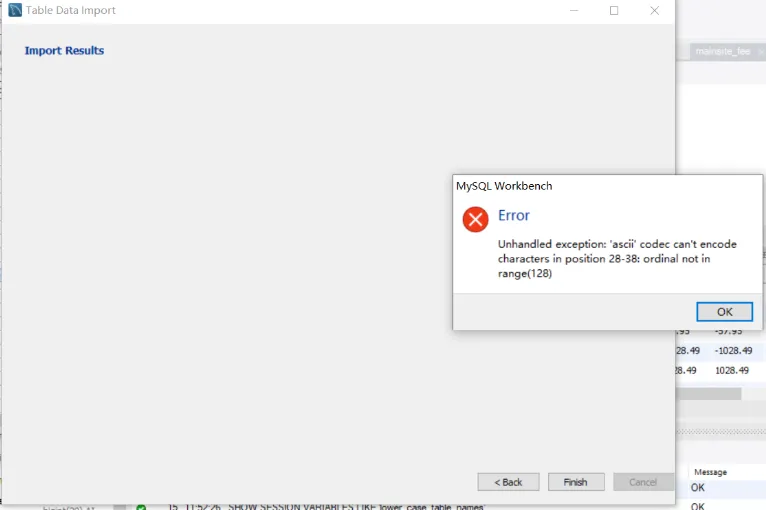Go back using the Back button
The width and height of the screenshot is (766, 510).
[508, 482]
